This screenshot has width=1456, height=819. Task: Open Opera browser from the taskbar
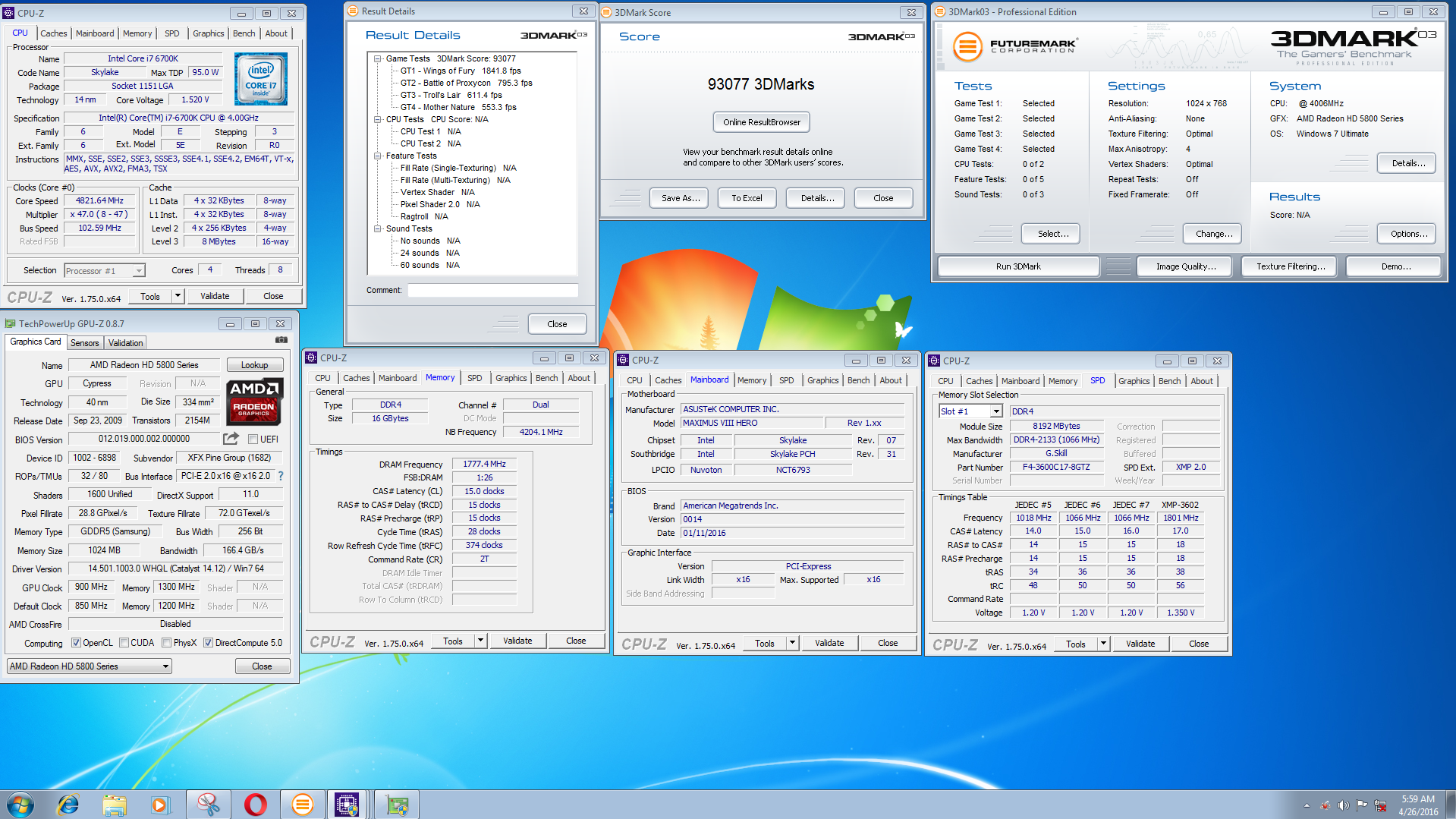pos(255,805)
